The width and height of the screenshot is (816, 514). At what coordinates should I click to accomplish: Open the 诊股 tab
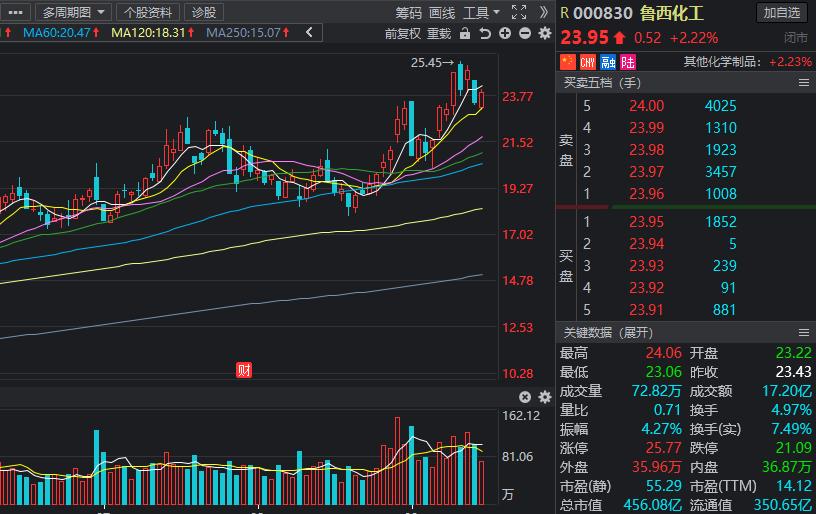click(204, 12)
